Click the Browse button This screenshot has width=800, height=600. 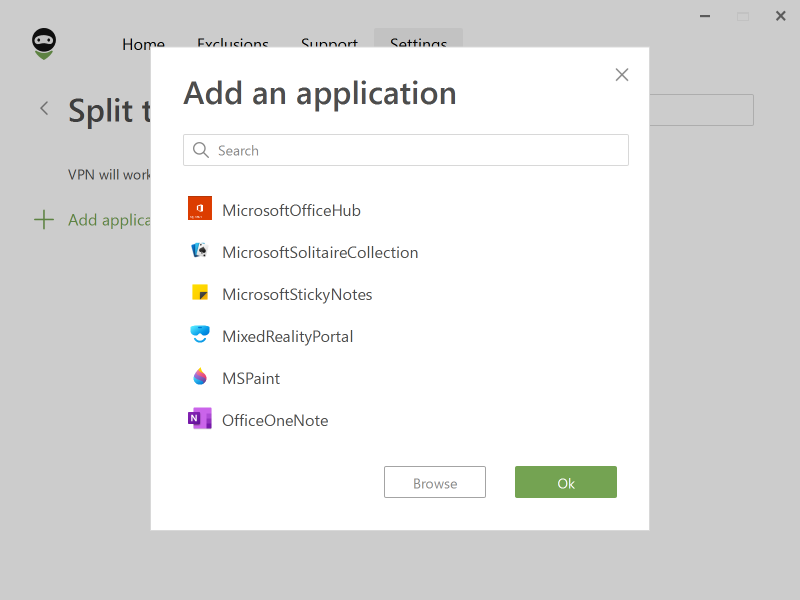[x=435, y=482]
